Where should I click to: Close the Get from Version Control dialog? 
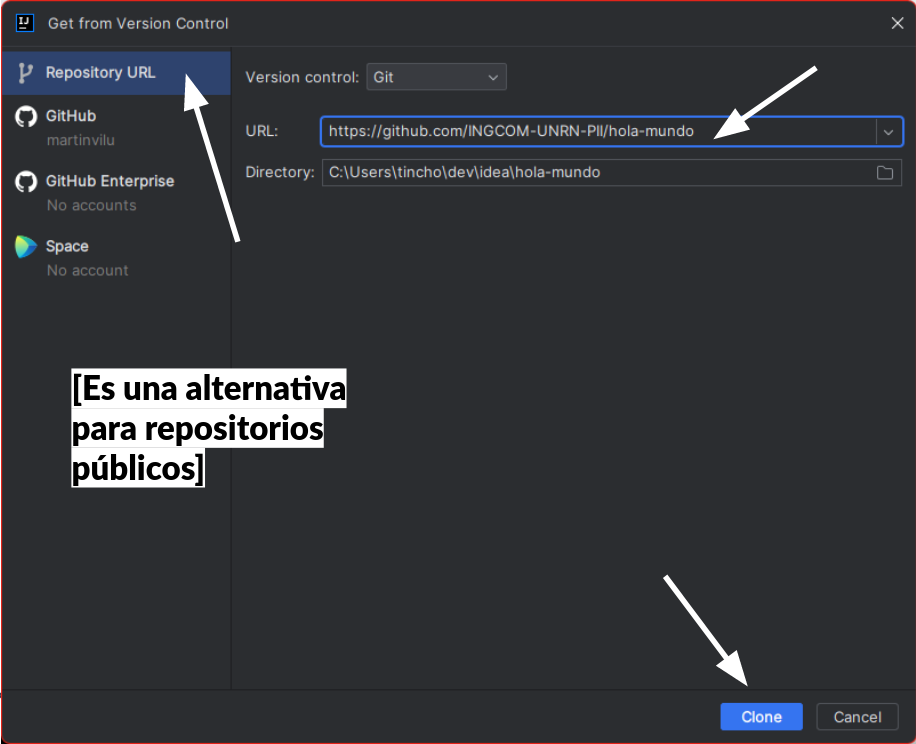896,23
